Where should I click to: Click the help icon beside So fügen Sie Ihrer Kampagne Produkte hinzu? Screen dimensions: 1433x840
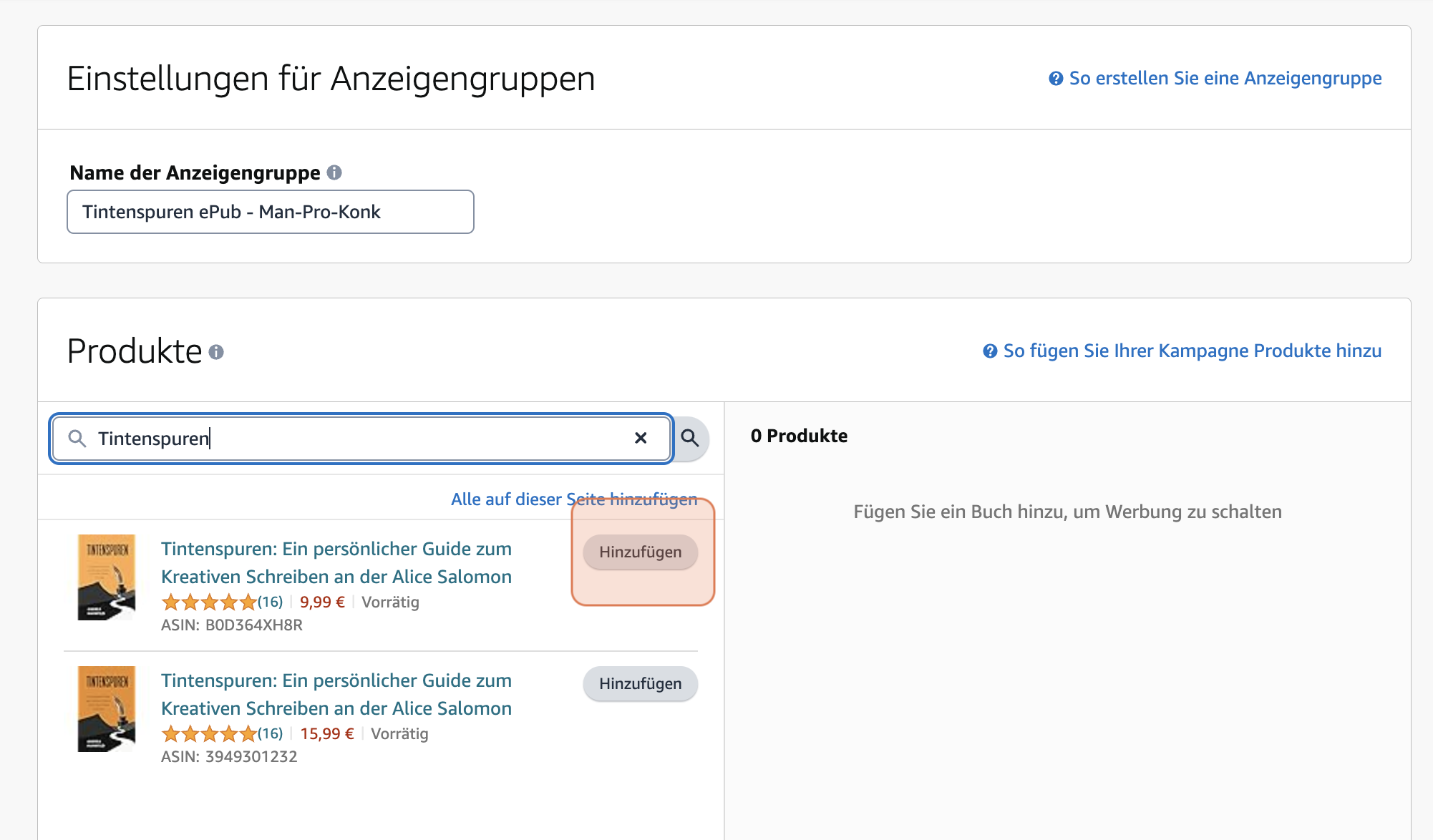pos(989,351)
